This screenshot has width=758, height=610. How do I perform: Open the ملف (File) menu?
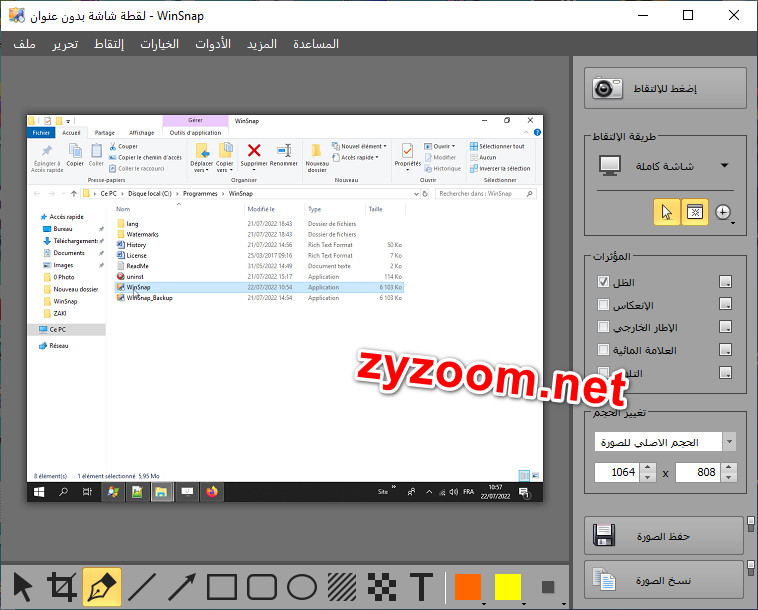click(x=24, y=44)
